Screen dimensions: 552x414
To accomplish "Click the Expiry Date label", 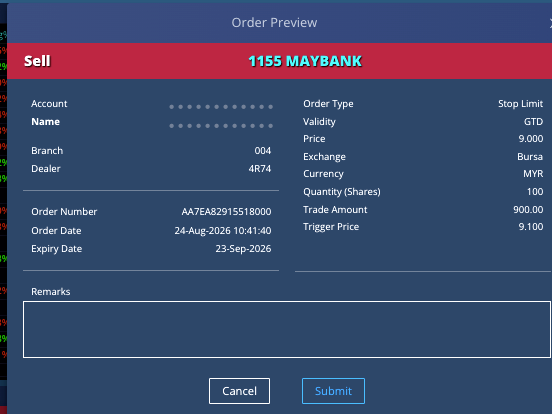I will pyautogui.click(x=56, y=249).
